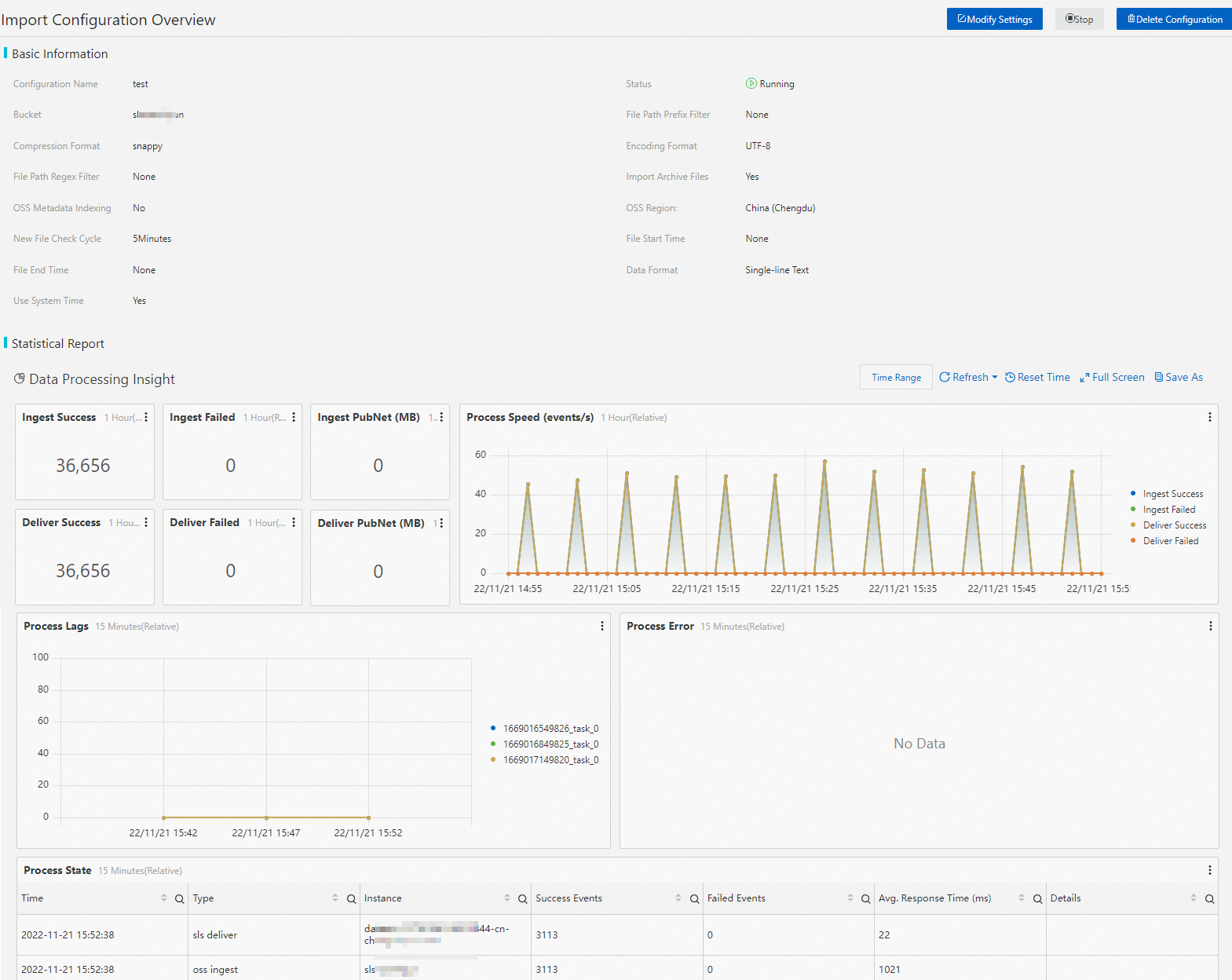Open Ingest Failed card options menu
Screen dimensions: 1232x980
pyautogui.click(x=294, y=418)
